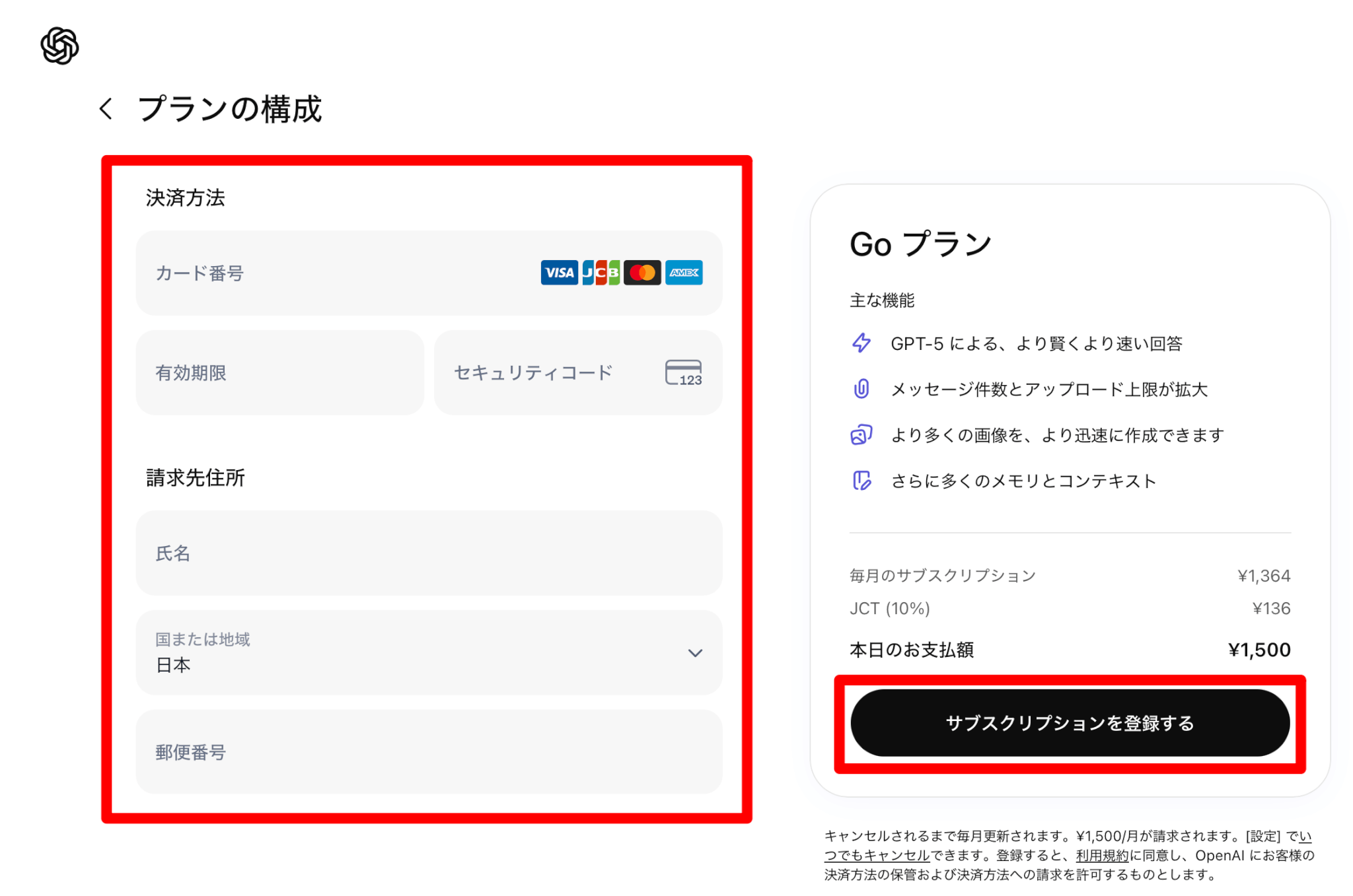Click the OpenAI logo icon
This screenshot has height=896, width=1353.
59,46
